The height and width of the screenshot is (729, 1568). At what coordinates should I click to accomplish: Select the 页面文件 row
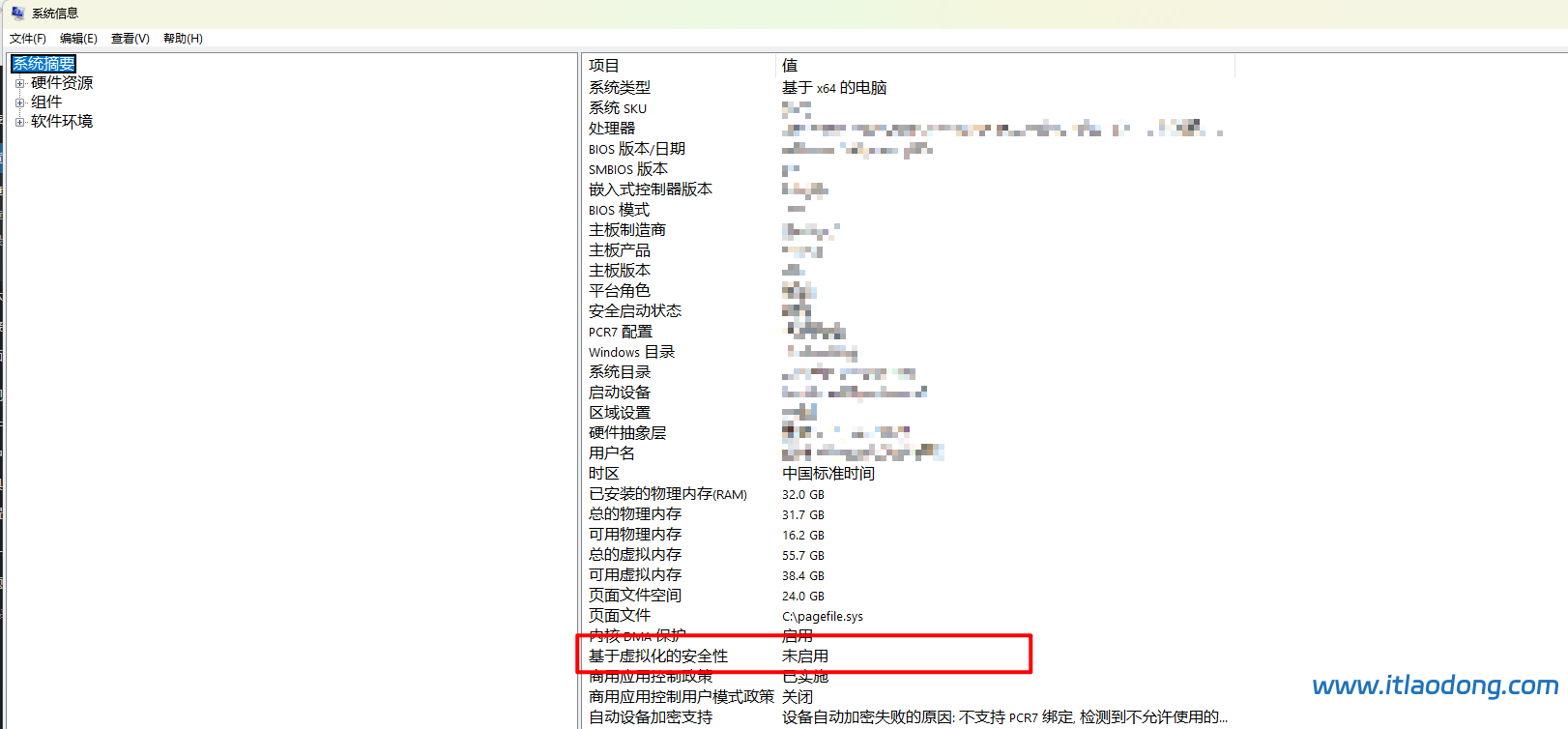click(620, 616)
